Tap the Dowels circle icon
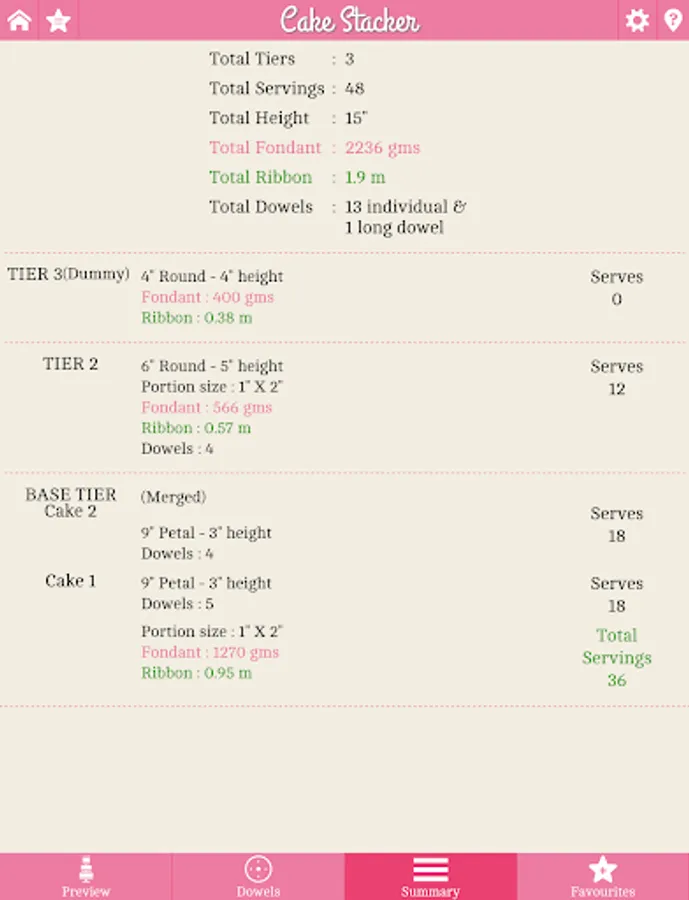 click(258, 868)
